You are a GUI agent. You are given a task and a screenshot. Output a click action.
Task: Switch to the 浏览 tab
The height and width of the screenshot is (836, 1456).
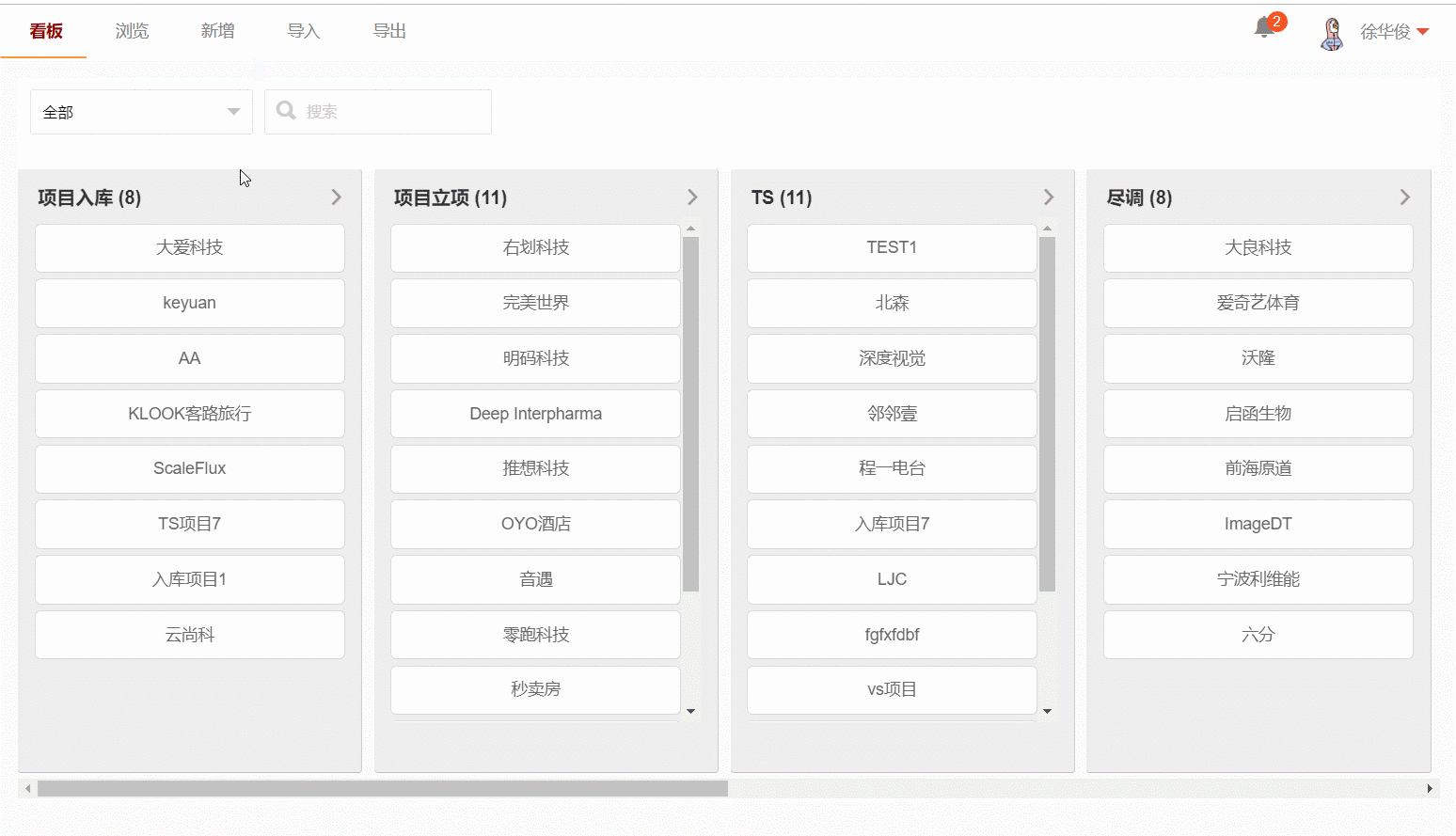(132, 31)
